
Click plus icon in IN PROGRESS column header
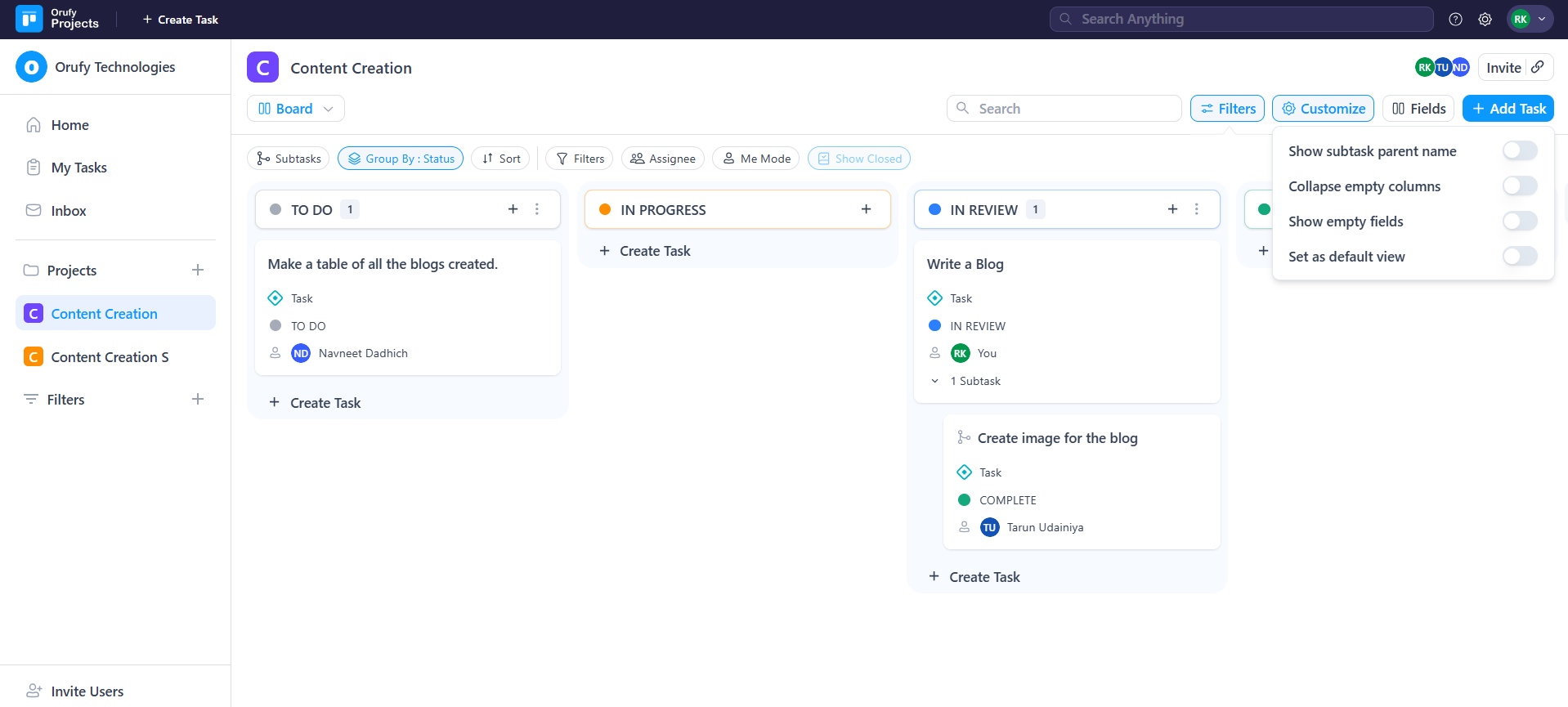(x=866, y=209)
